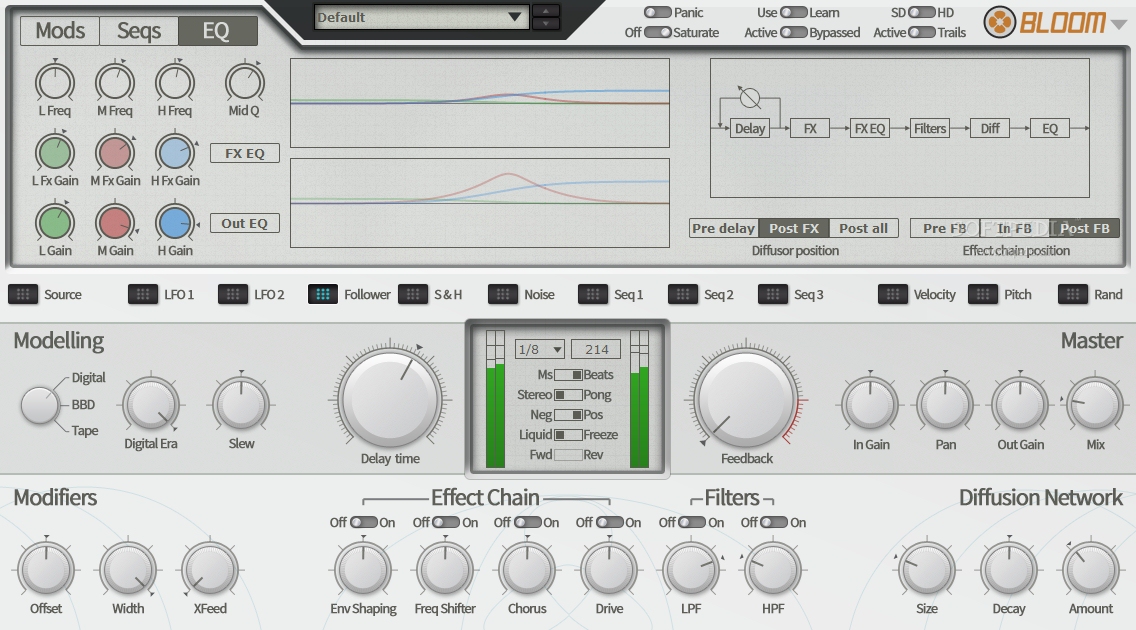Click the Digital Era knob

tap(151, 405)
